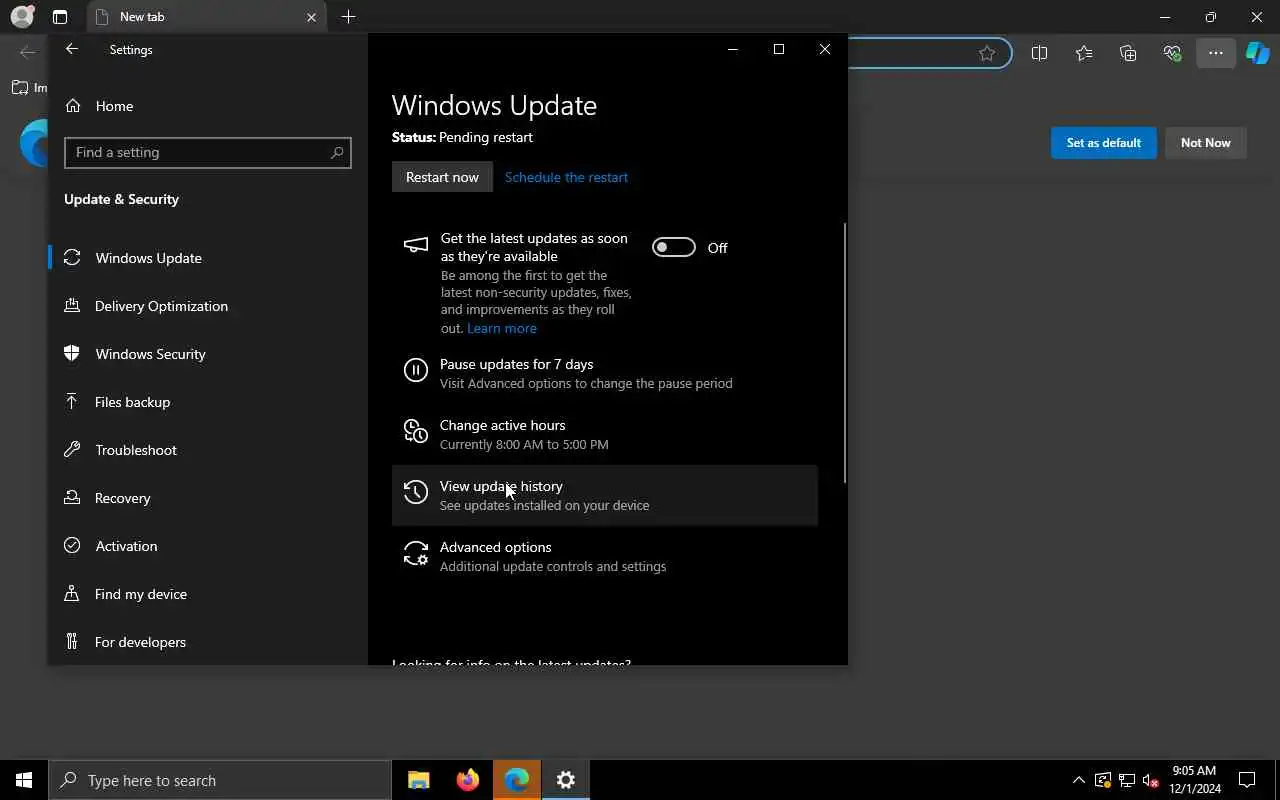Open Recovery section
This screenshot has width=1280, height=800.
[208, 498]
